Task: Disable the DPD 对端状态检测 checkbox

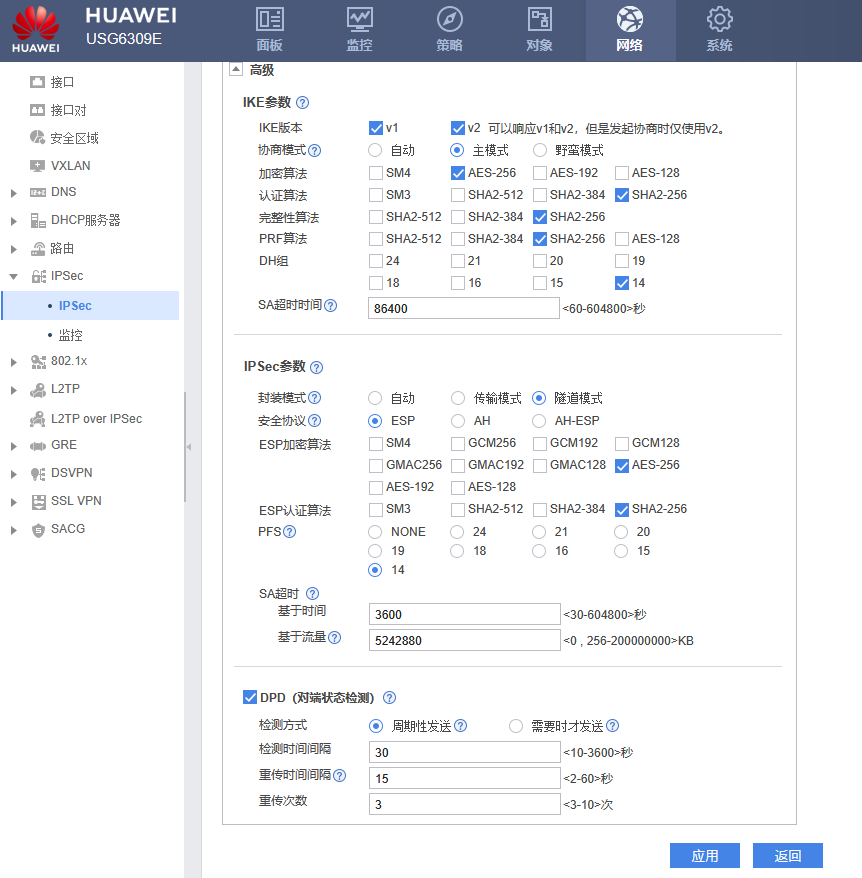Action: click(x=250, y=697)
